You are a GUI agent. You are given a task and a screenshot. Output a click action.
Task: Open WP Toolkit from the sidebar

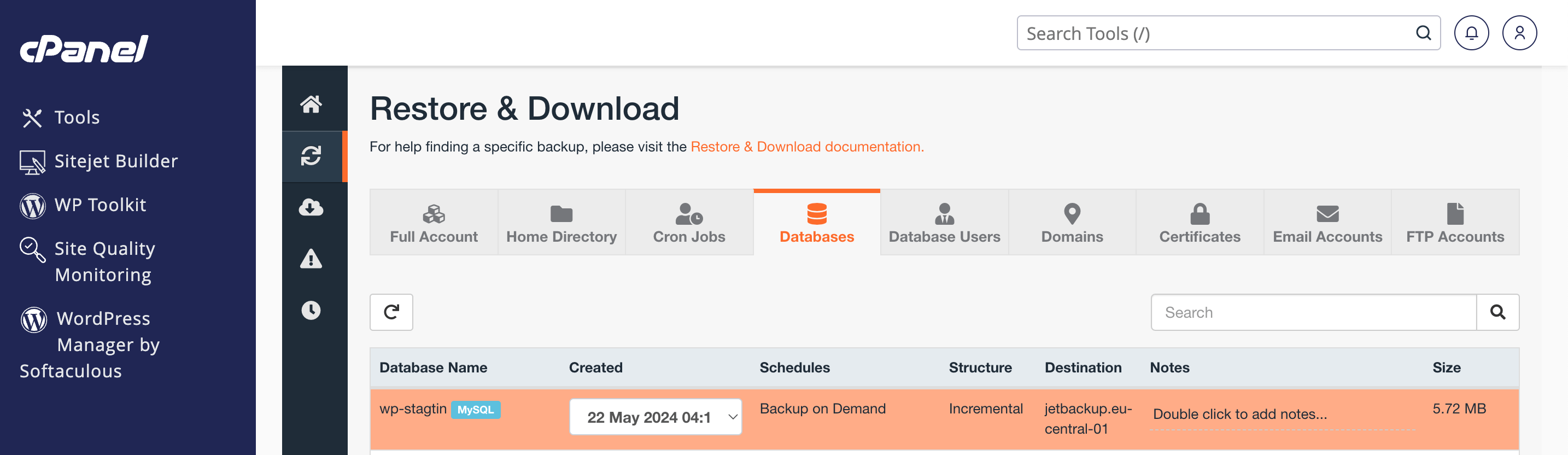coord(100,205)
